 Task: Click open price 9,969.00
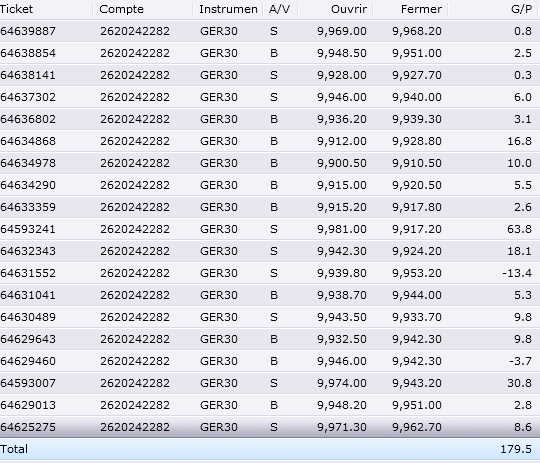pos(342,31)
